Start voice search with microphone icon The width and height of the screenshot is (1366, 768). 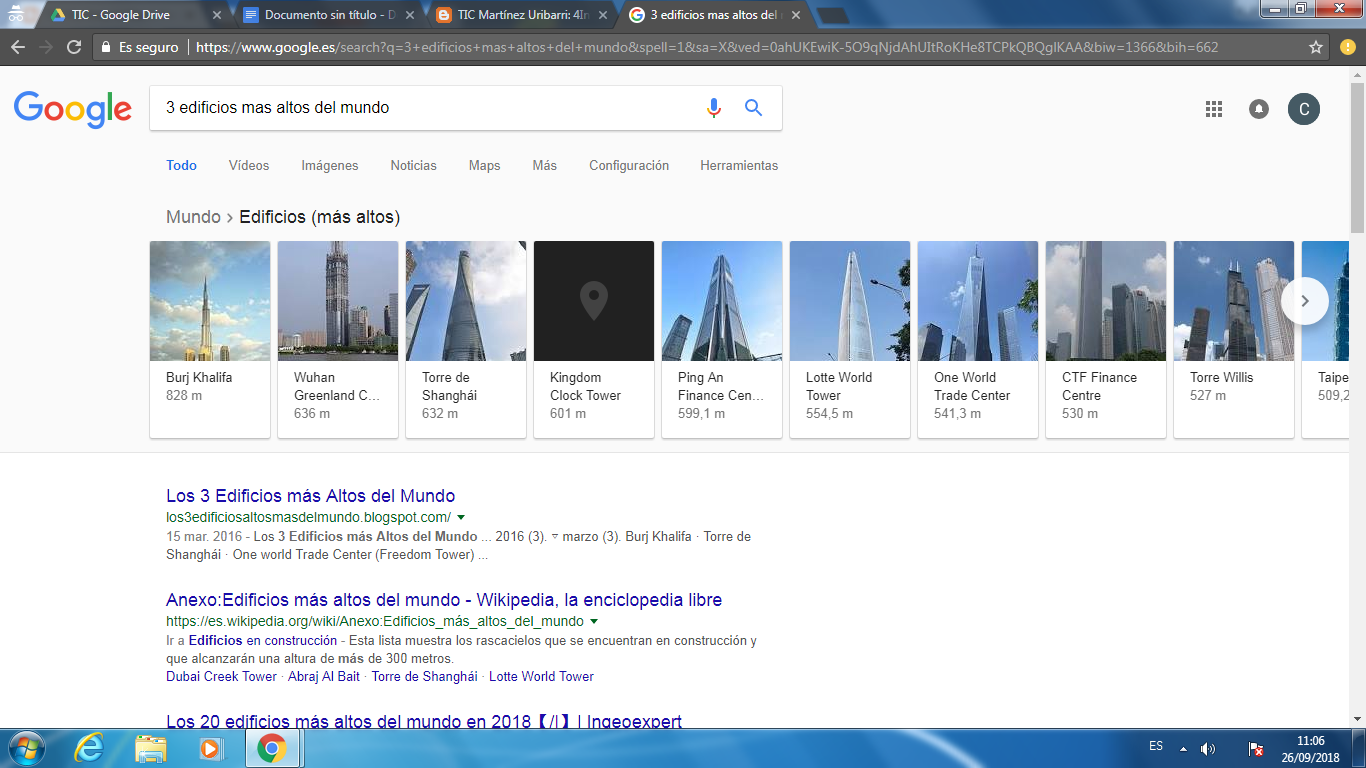714,108
